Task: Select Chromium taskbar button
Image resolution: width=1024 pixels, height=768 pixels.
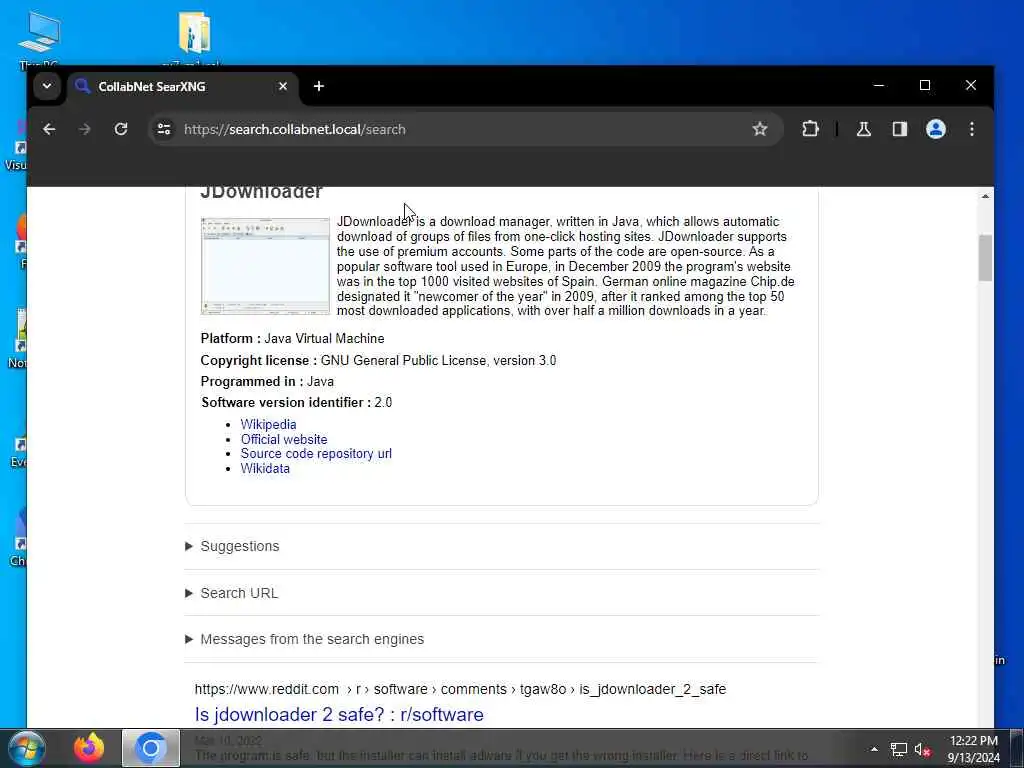Action: tap(151, 748)
